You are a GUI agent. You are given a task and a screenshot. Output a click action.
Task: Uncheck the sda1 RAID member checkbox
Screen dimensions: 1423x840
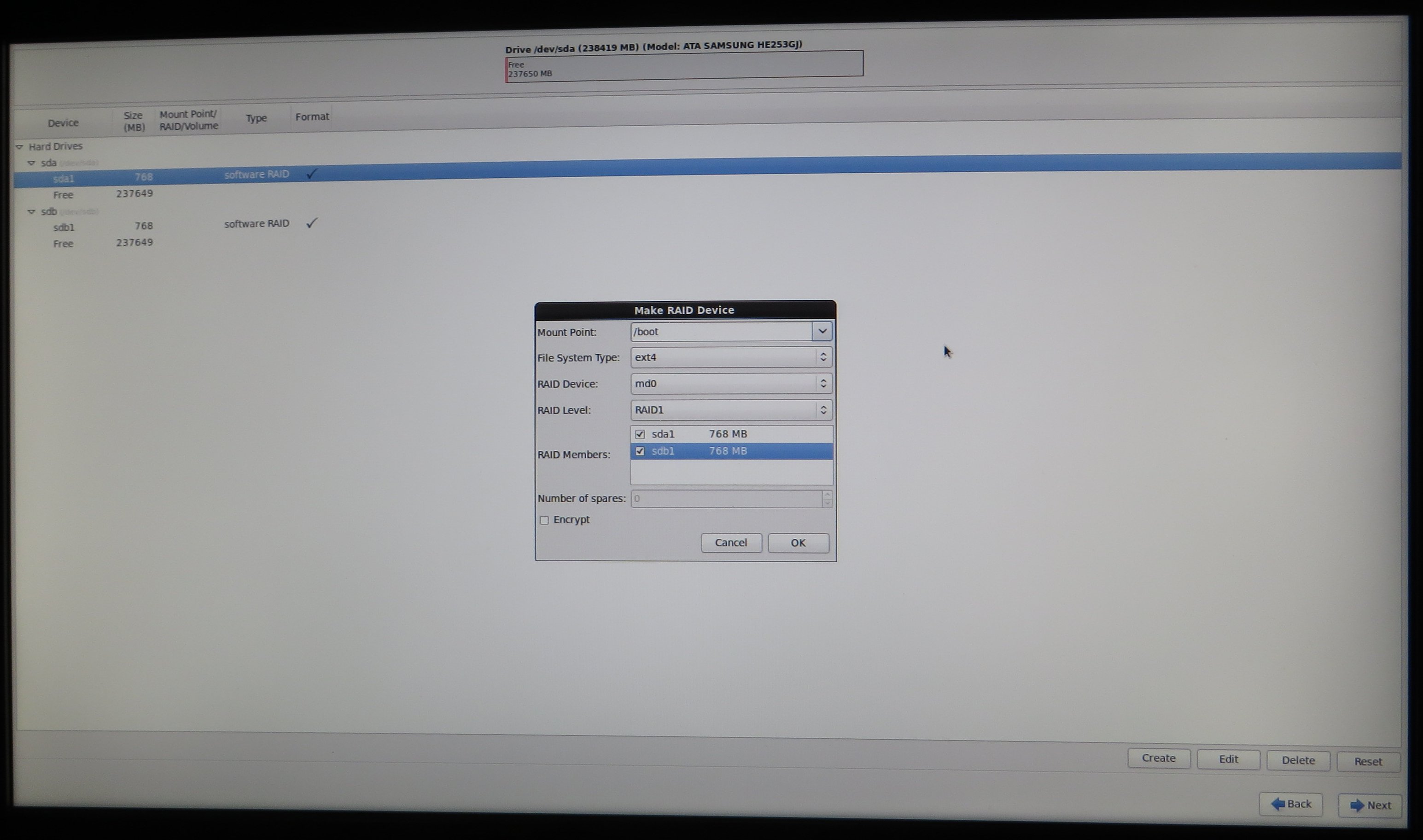point(640,434)
